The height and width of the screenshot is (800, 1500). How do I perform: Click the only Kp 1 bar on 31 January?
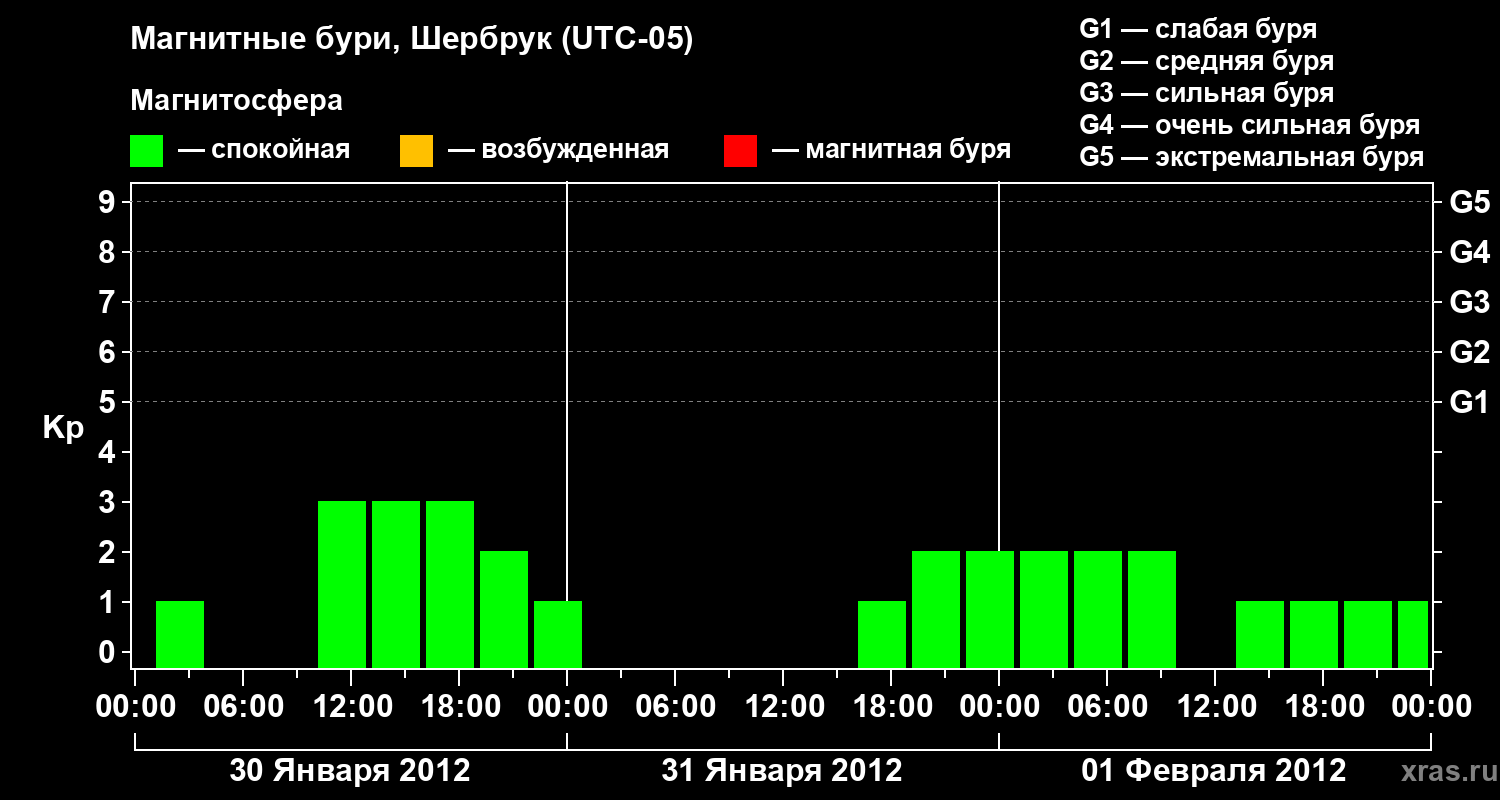882,635
